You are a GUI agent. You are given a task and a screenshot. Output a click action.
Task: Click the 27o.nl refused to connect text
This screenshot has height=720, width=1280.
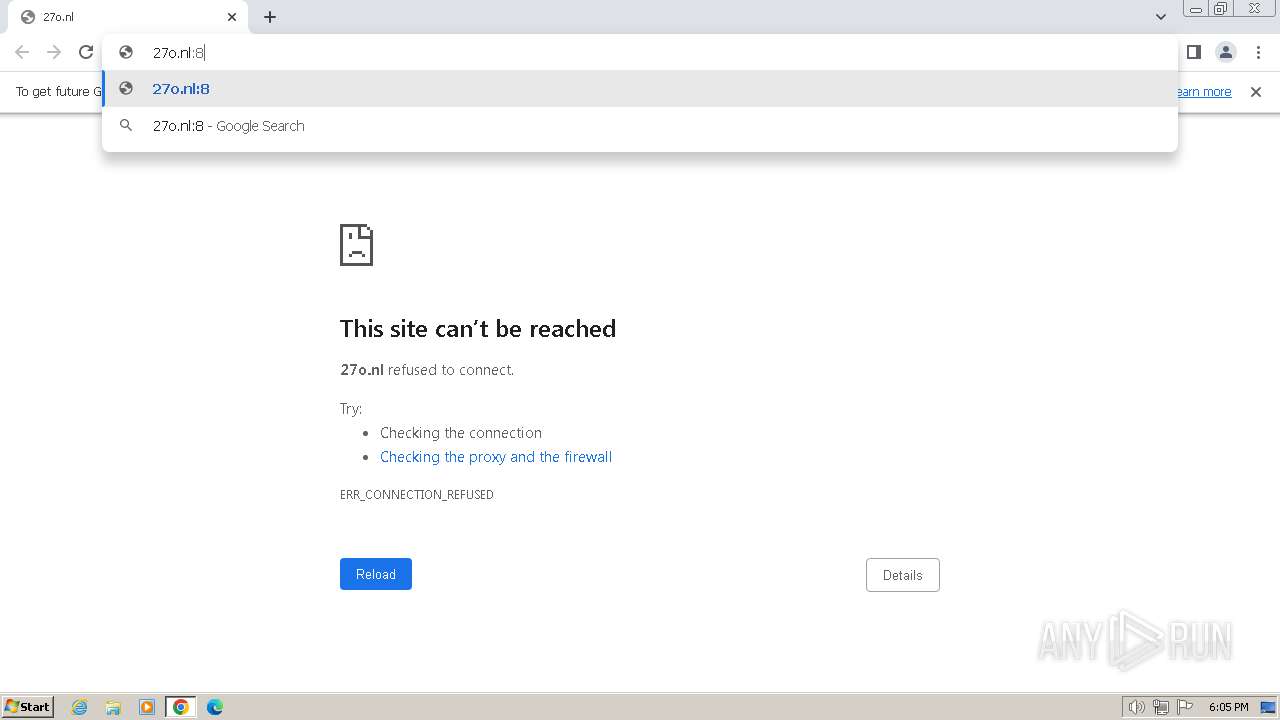point(427,370)
